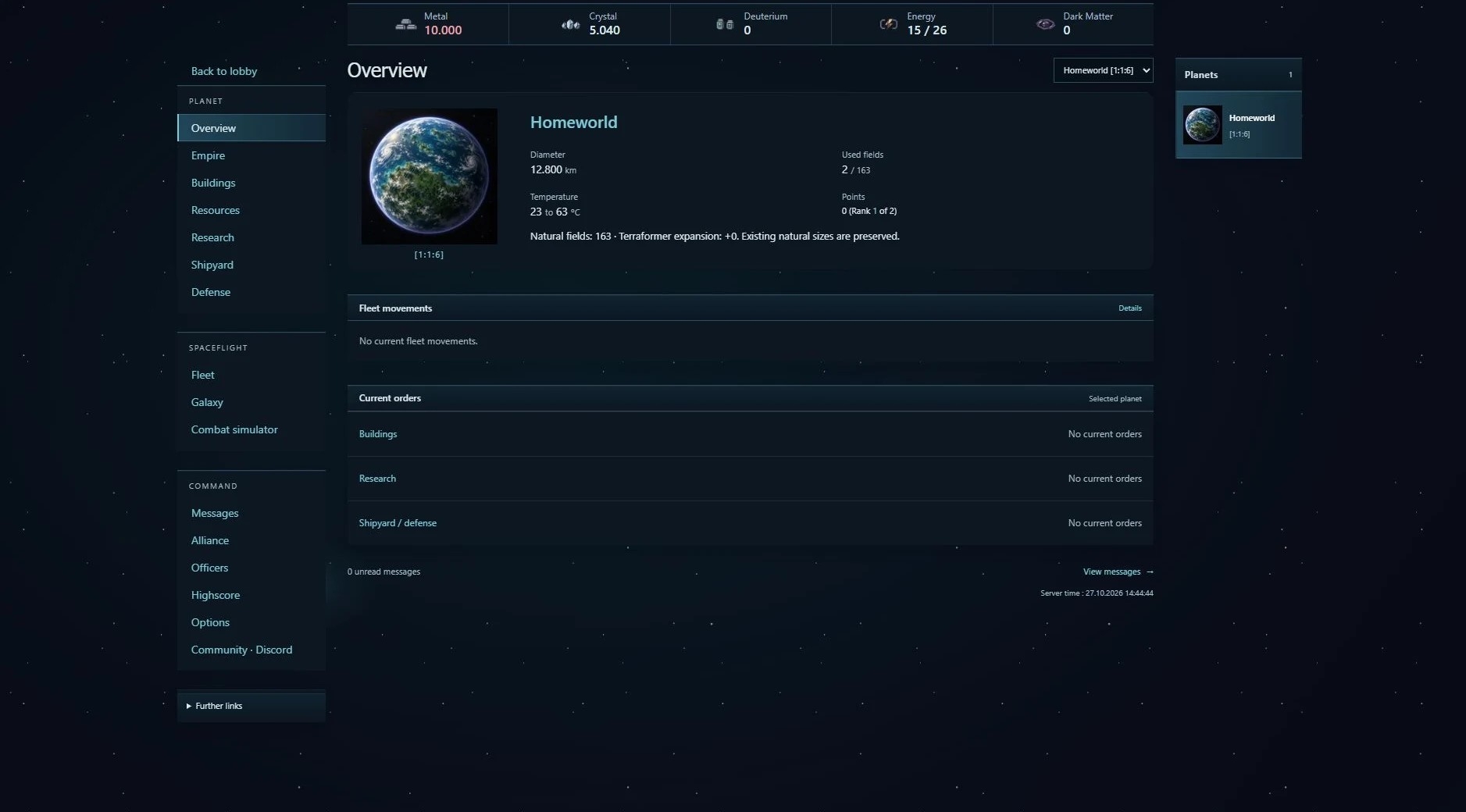Click the Metal amount 10.000

coord(443,30)
